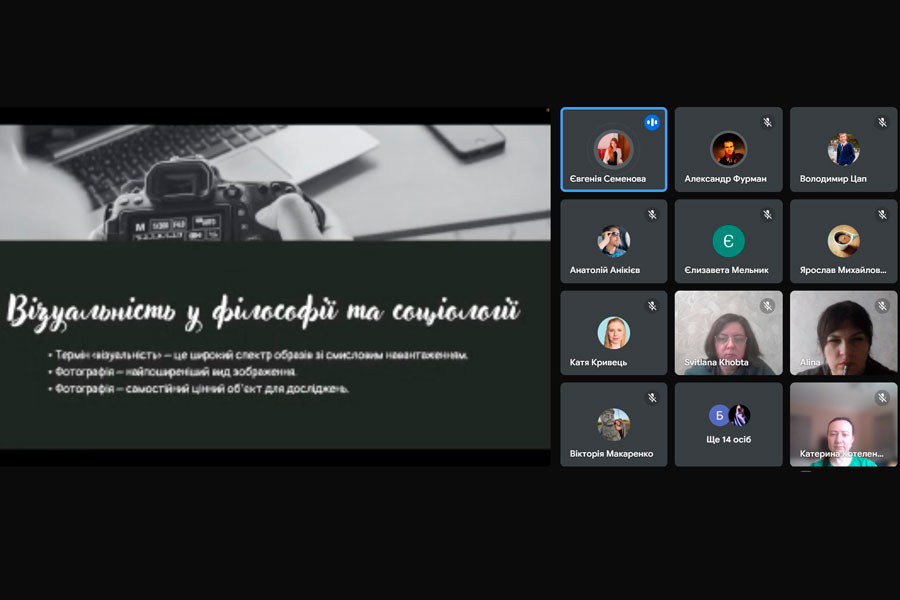Click the speaking indicator on Євгенія Семенова tile

coord(652,122)
